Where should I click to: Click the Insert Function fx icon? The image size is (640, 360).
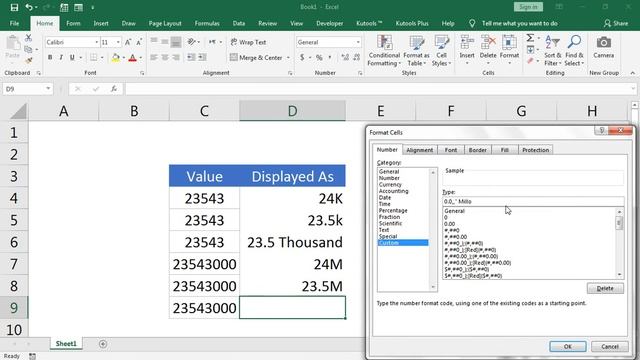pyautogui.click(x=114, y=89)
